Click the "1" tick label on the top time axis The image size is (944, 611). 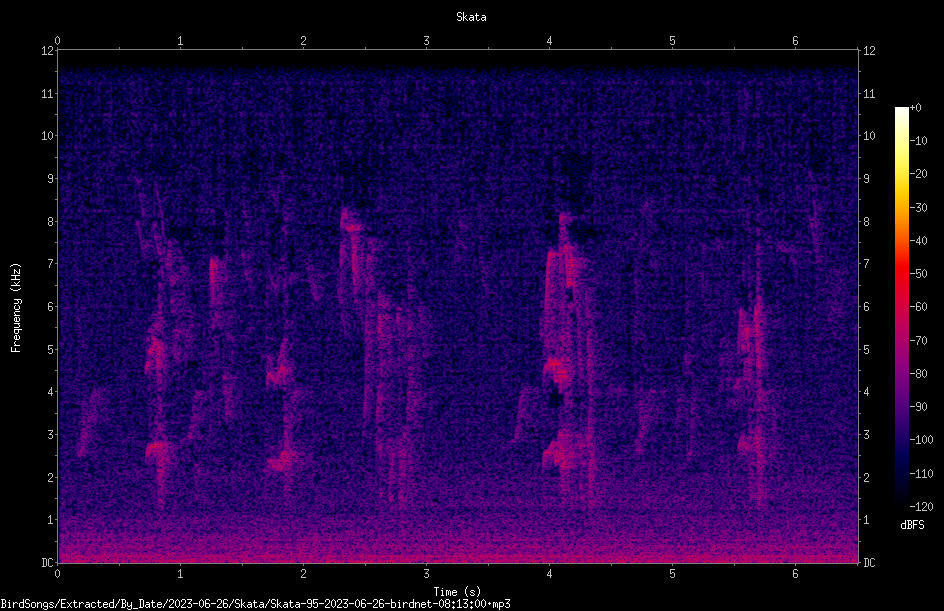click(x=180, y=41)
